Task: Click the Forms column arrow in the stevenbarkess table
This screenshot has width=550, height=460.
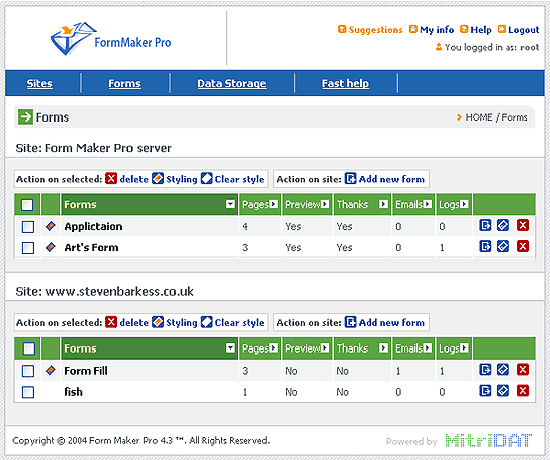Action: click(230, 348)
